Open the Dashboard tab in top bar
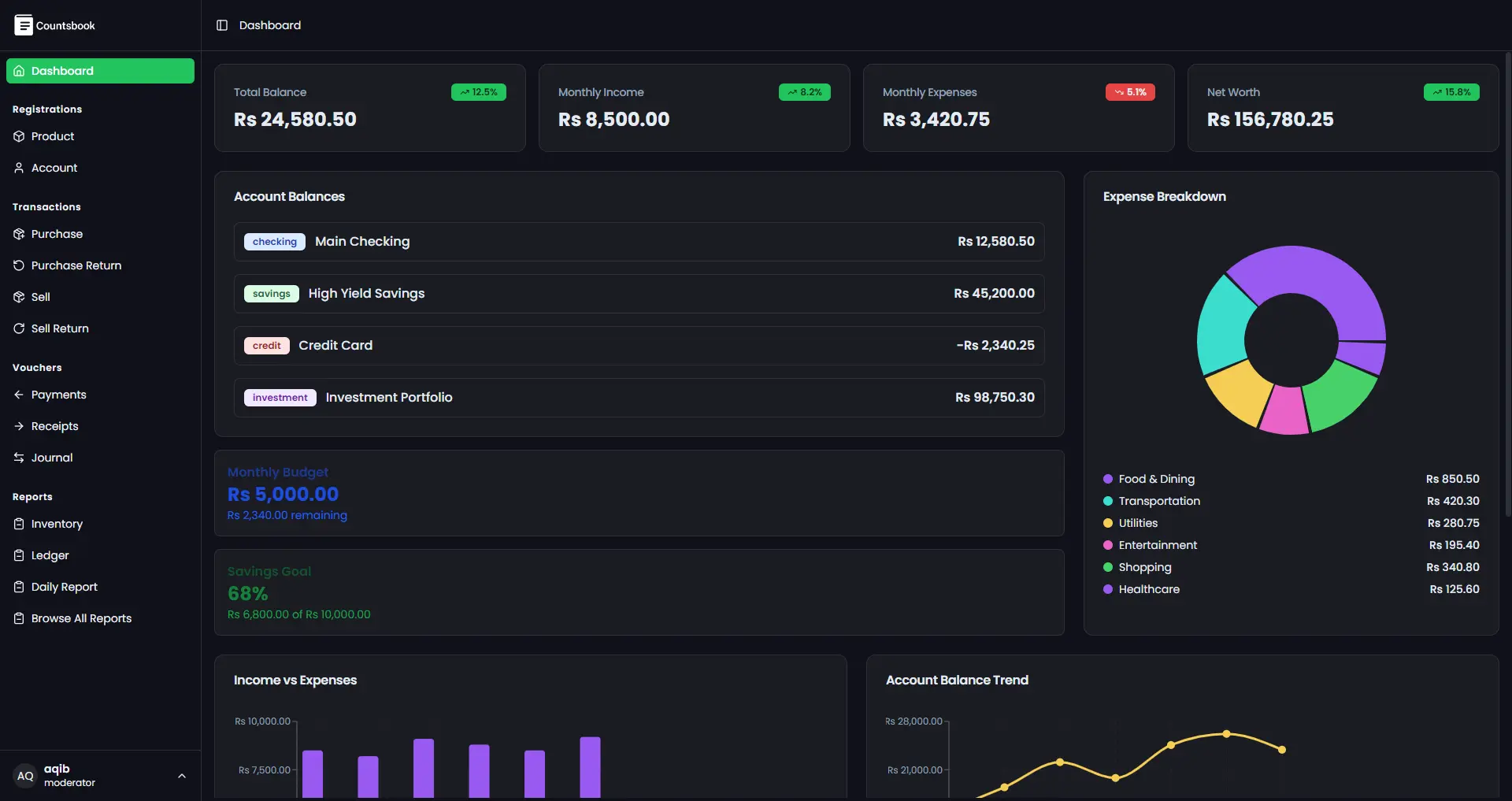 click(271, 24)
